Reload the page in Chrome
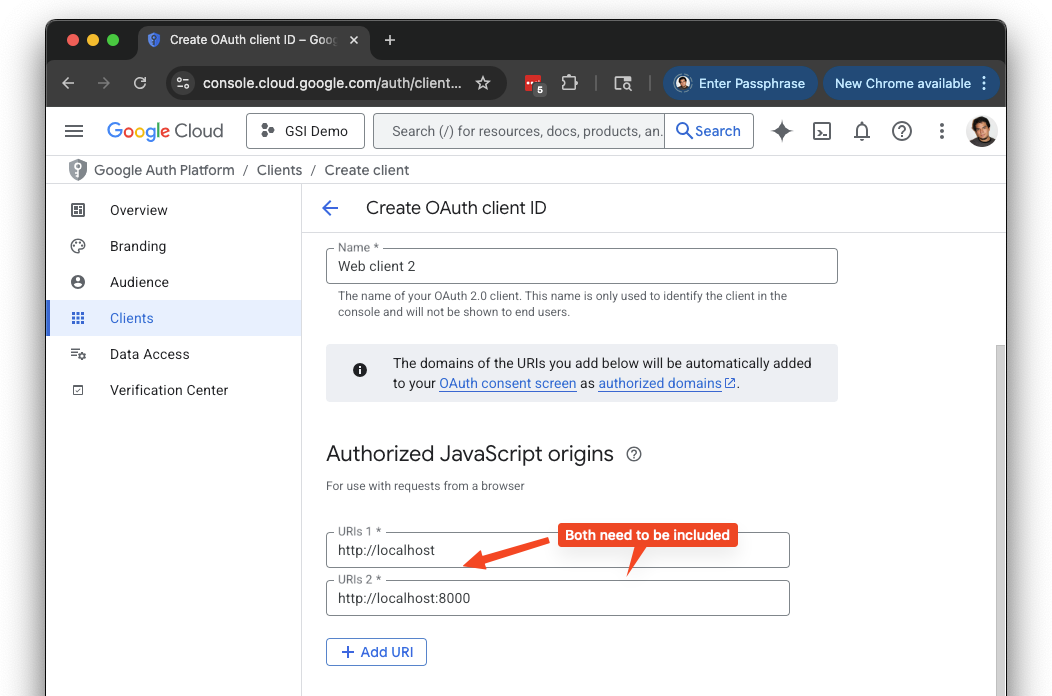The width and height of the screenshot is (1052, 696). pyautogui.click(x=140, y=83)
